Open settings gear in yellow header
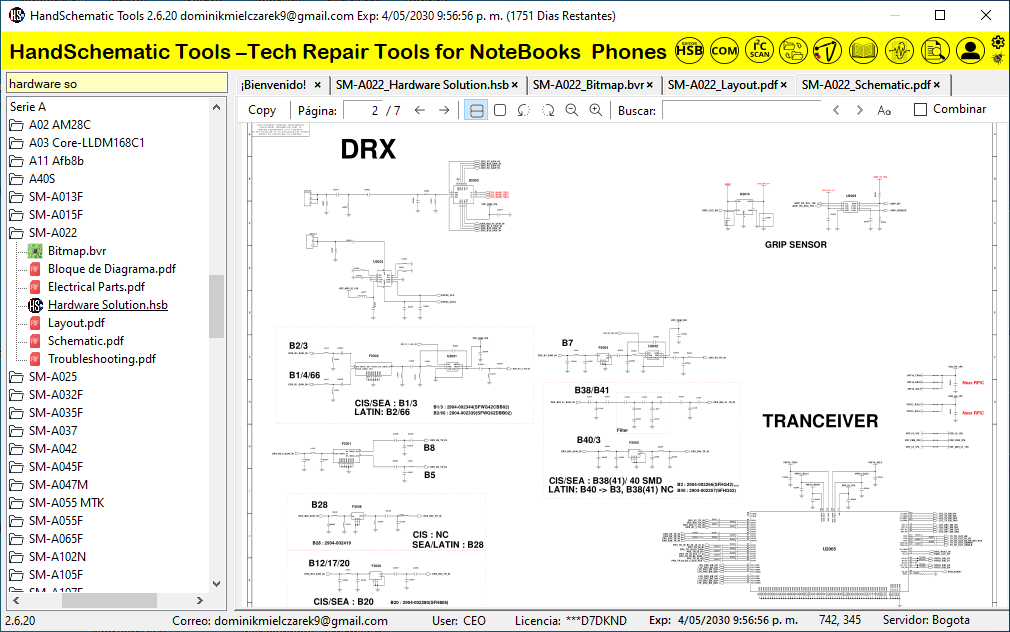This screenshot has height=632, width=1010. click(x=998, y=43)
